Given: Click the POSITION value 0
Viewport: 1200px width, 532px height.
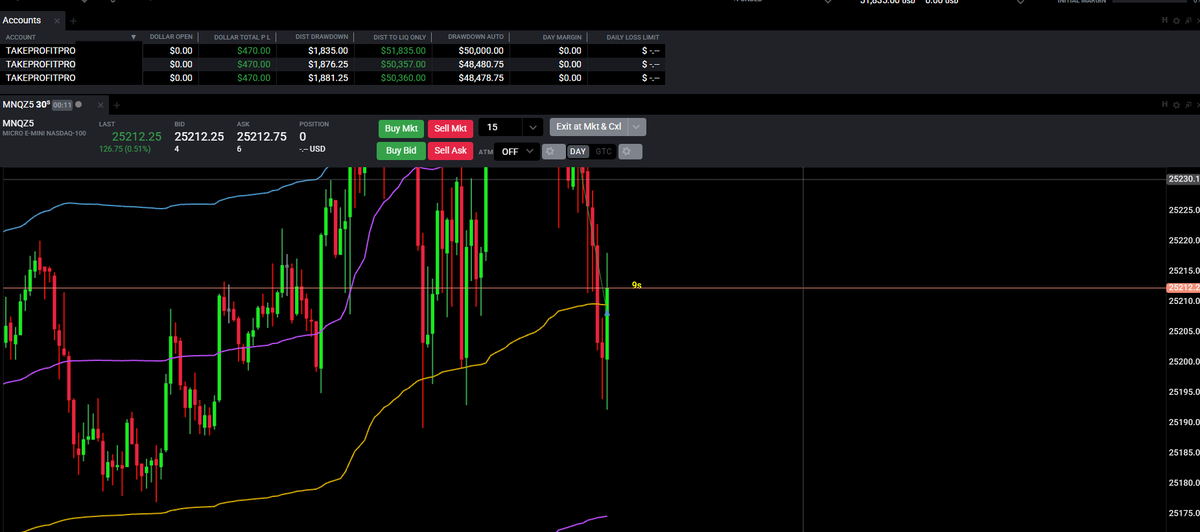Looking at the screenshot, I should pos(303,136).
